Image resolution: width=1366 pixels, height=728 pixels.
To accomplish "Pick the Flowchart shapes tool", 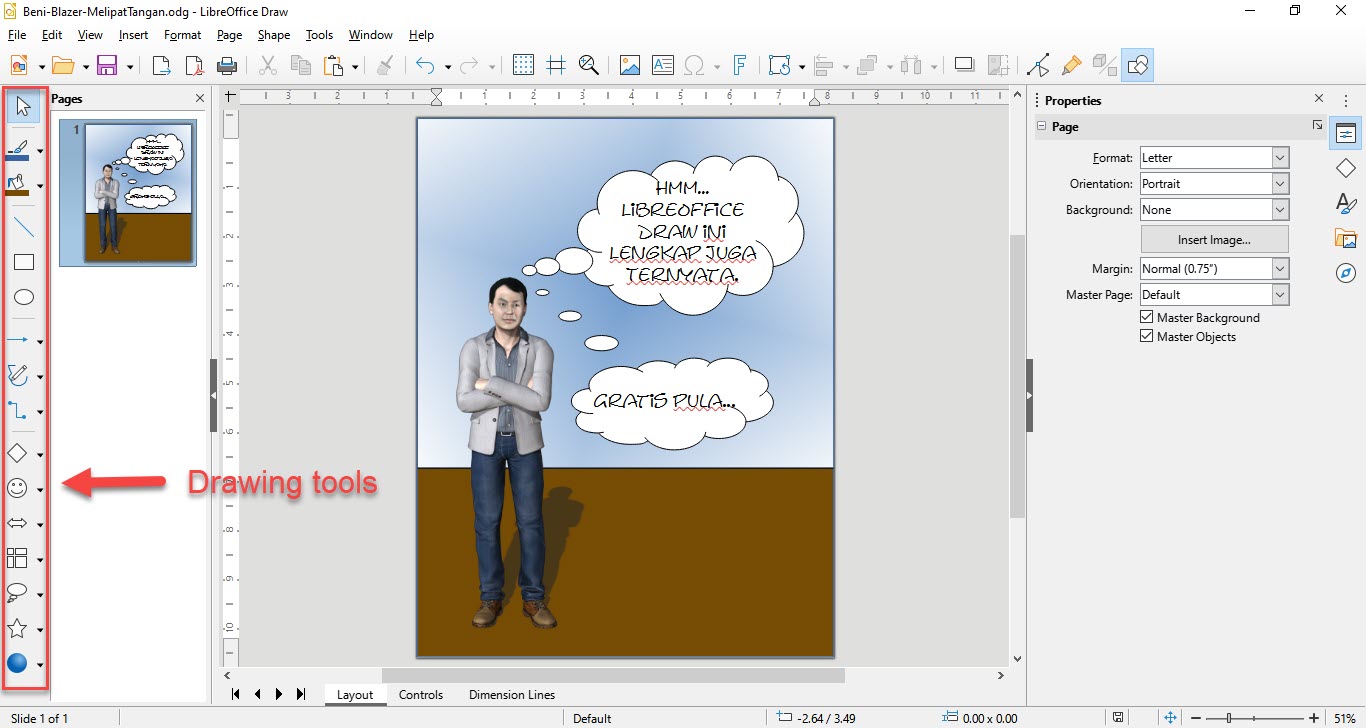I will (x=18, y=558).
